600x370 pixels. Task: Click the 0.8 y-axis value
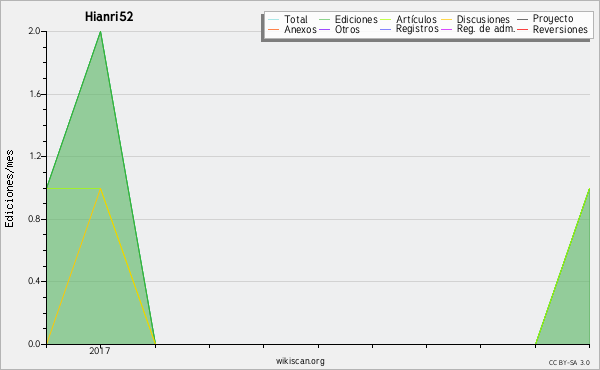34,219
